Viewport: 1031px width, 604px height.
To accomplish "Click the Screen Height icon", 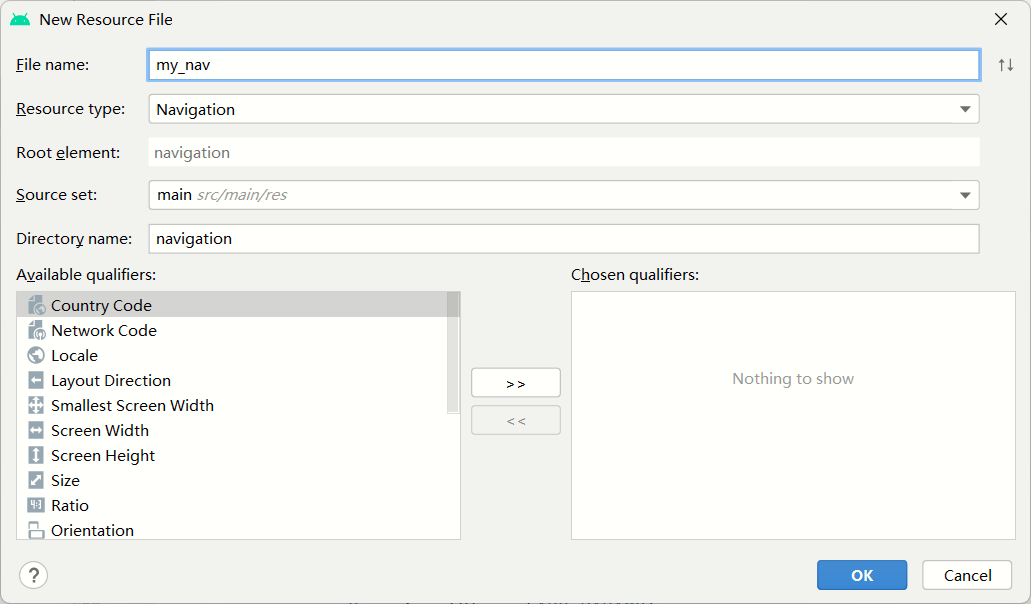I will [x=36, y=456].
